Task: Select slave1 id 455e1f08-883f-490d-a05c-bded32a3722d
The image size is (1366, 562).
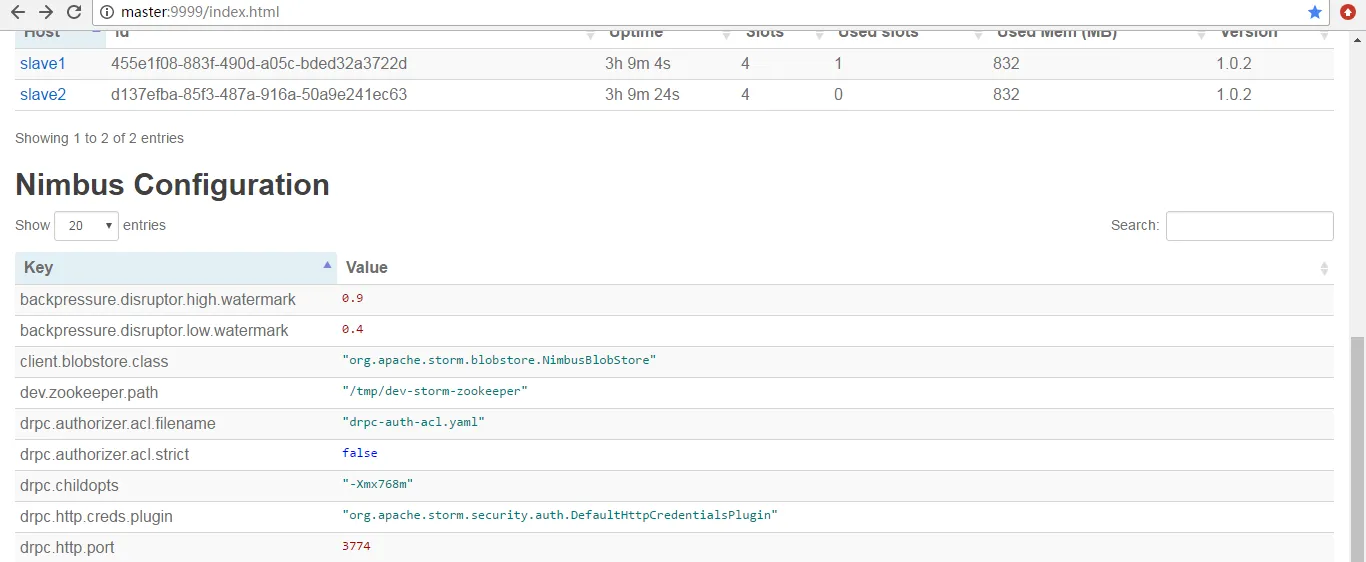Action: point(259,64)
